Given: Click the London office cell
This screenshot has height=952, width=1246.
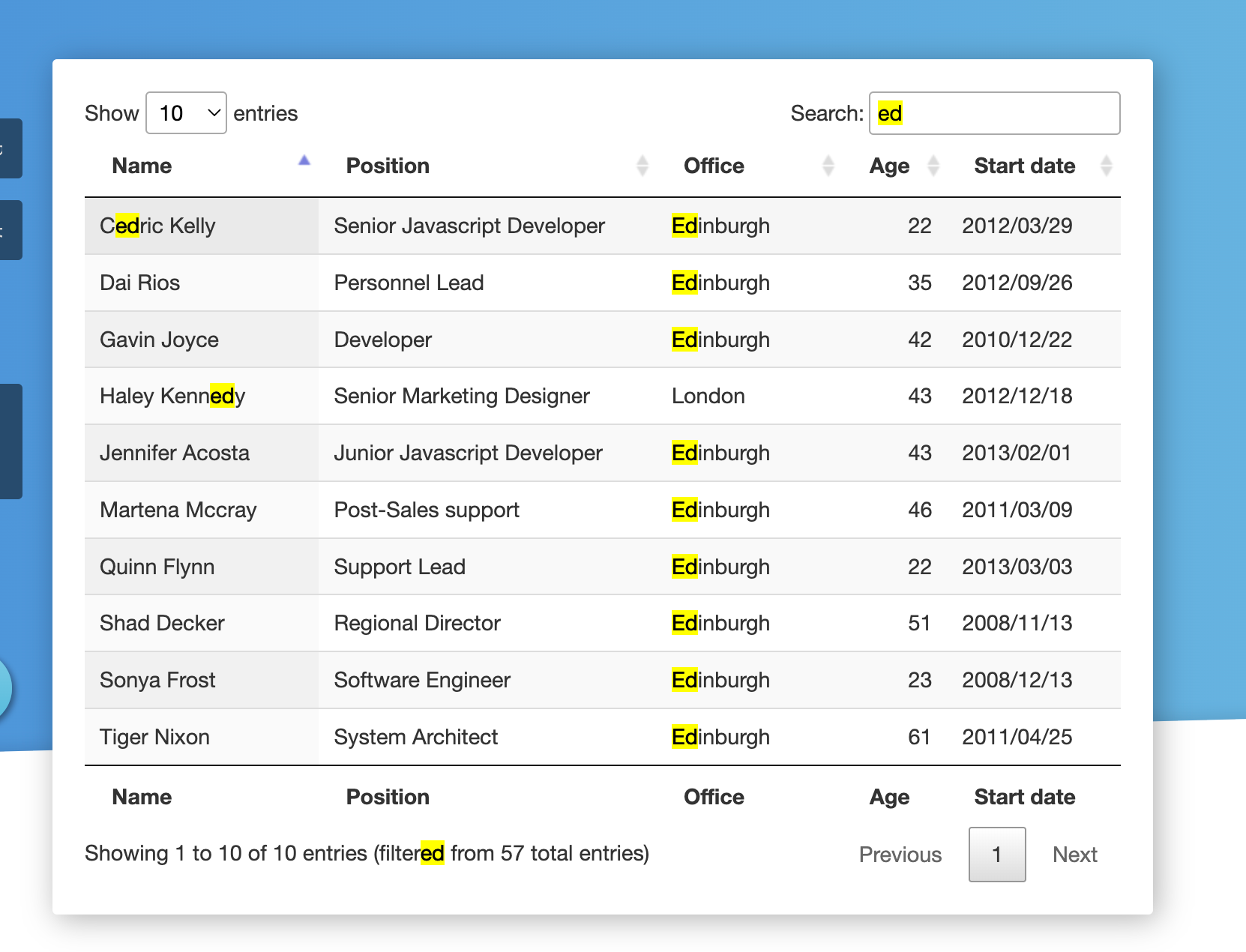Looking at the screenshot, I should coord(750,396).
